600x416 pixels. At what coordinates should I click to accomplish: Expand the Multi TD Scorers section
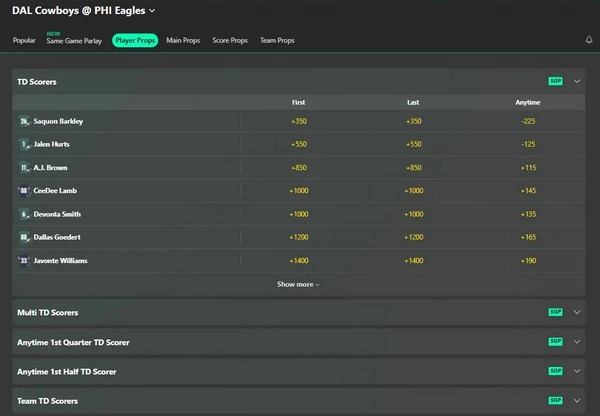click(x=577, y=312)
